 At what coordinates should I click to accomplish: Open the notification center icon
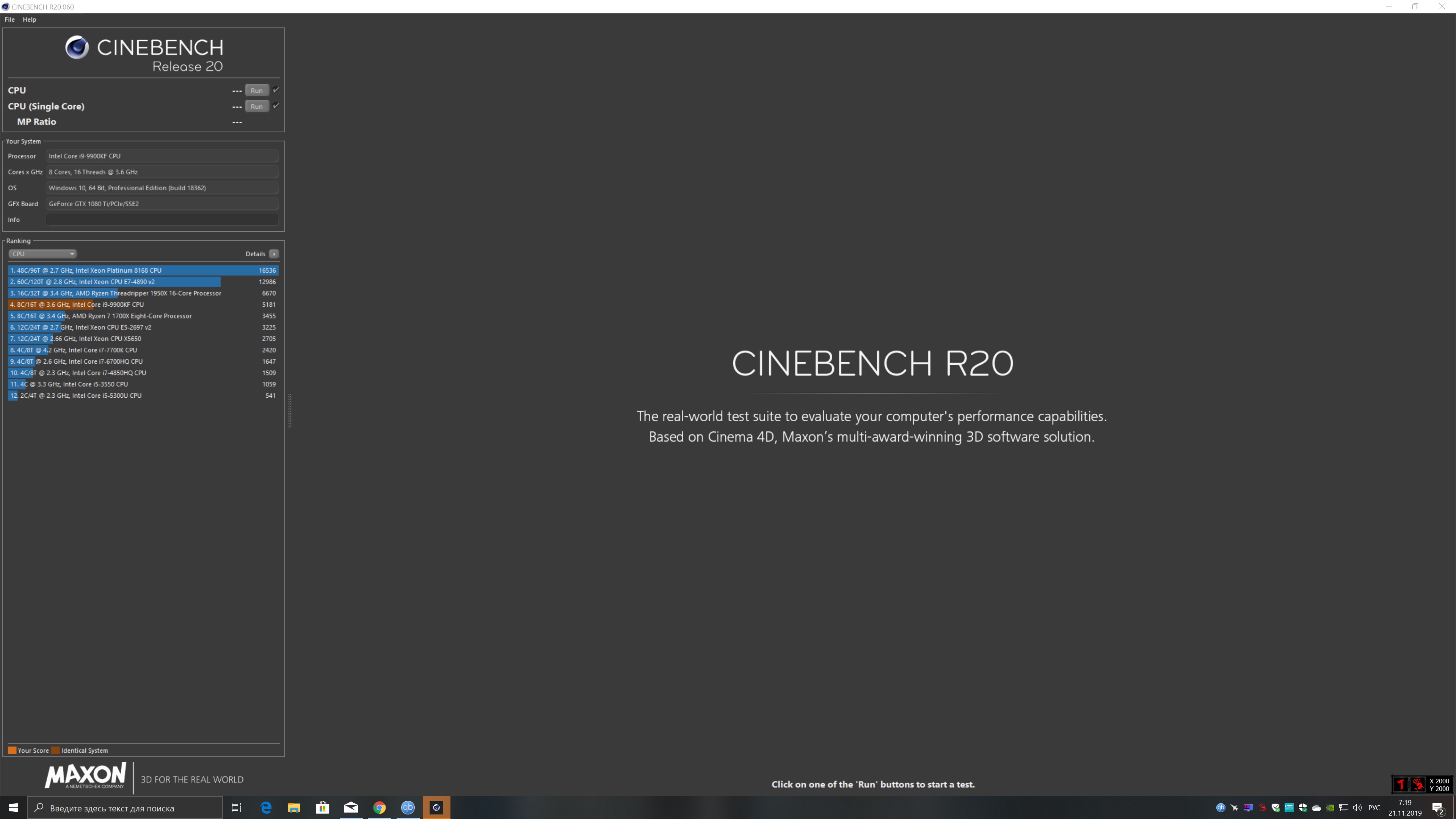pyautogui.click(x=1438, y=808)
